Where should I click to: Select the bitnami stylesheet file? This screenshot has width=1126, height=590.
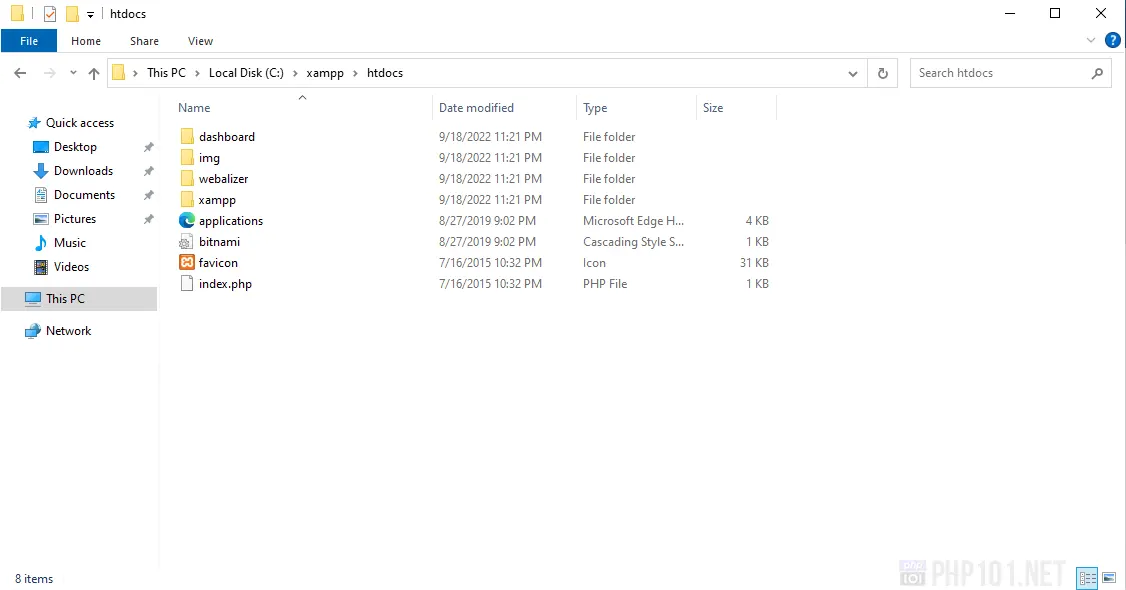pyautogui.click(x=219, y=242)
